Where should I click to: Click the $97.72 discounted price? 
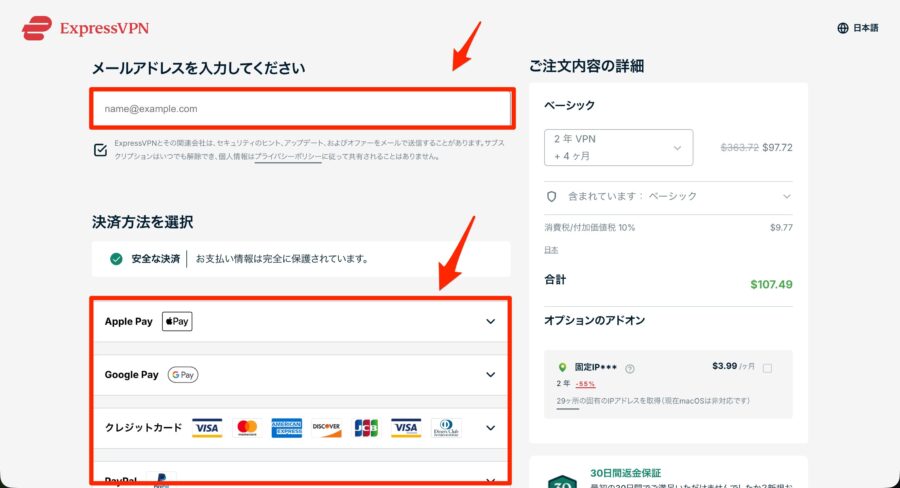click(x=777, y=148)
